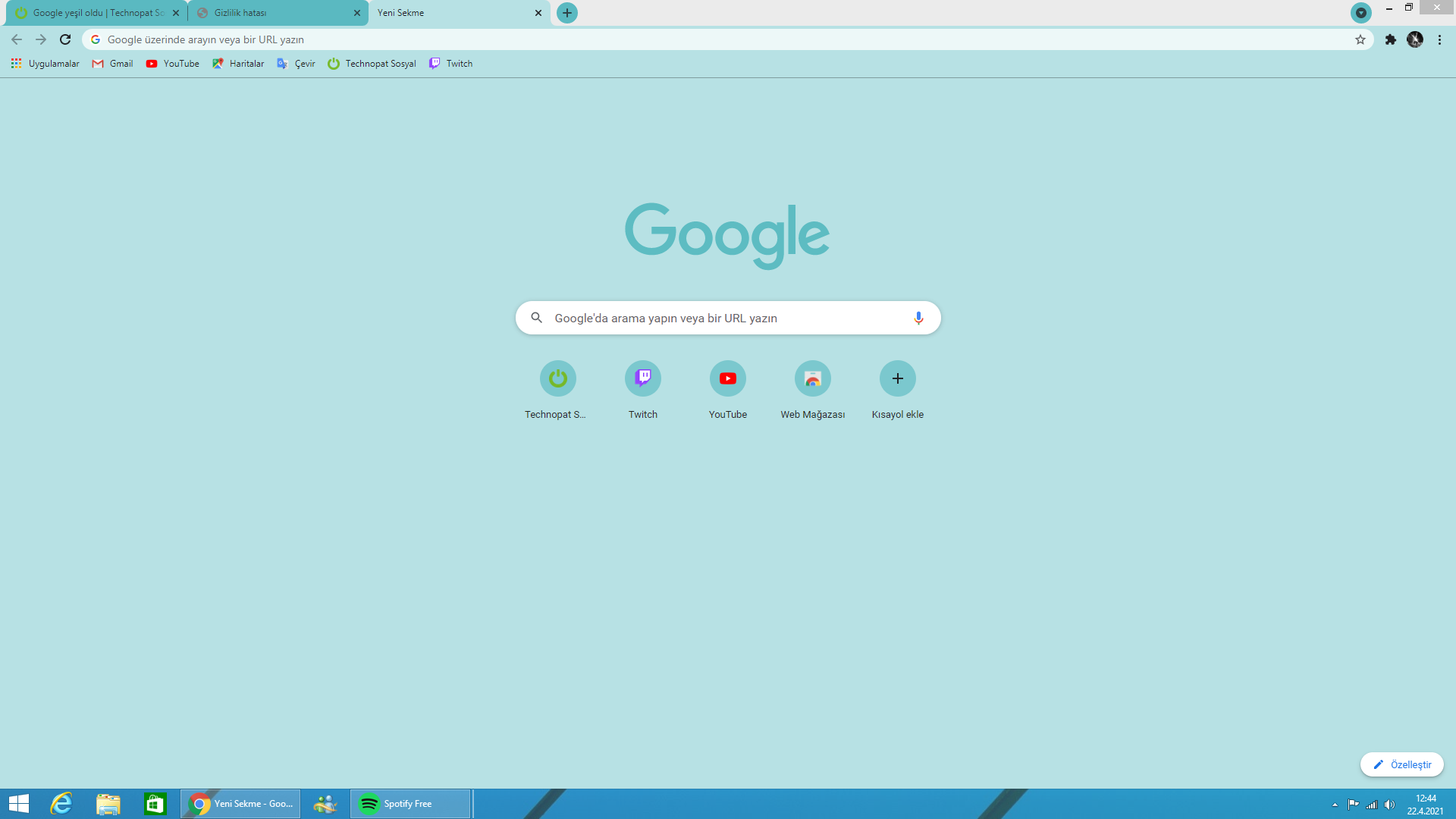This screenshot has width=1456, height=819.
Task: Open the Web Mağazası shortcut tile
Action: pos(812,378)
